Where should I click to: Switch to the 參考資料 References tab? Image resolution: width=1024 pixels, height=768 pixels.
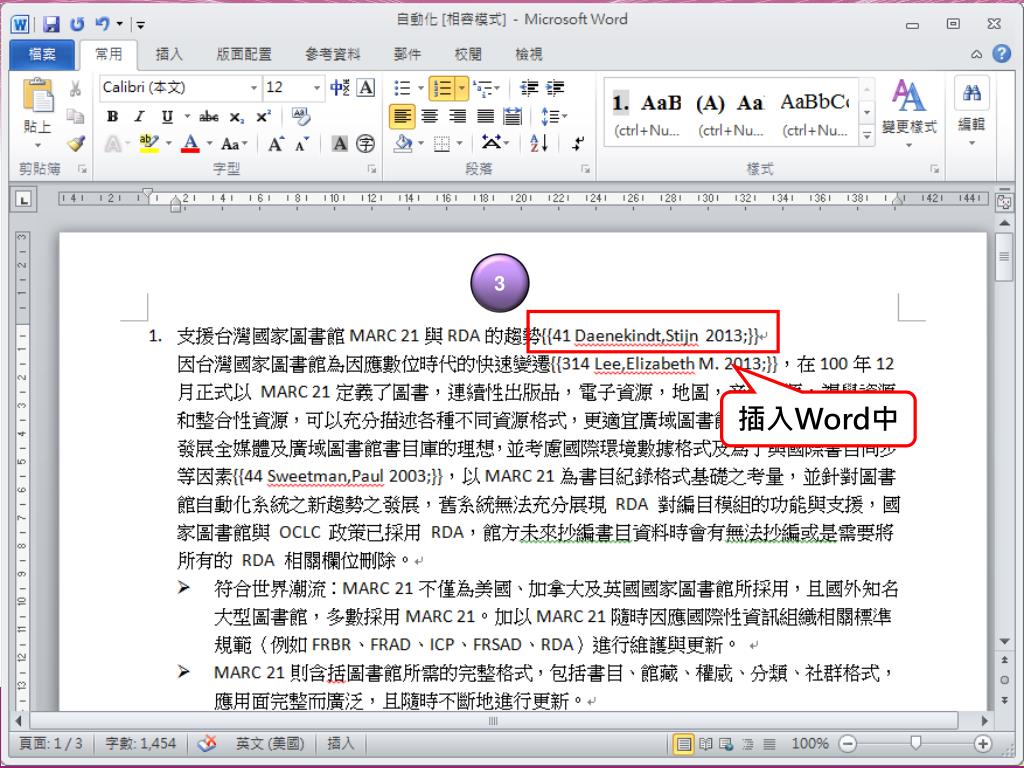point(332,54)
